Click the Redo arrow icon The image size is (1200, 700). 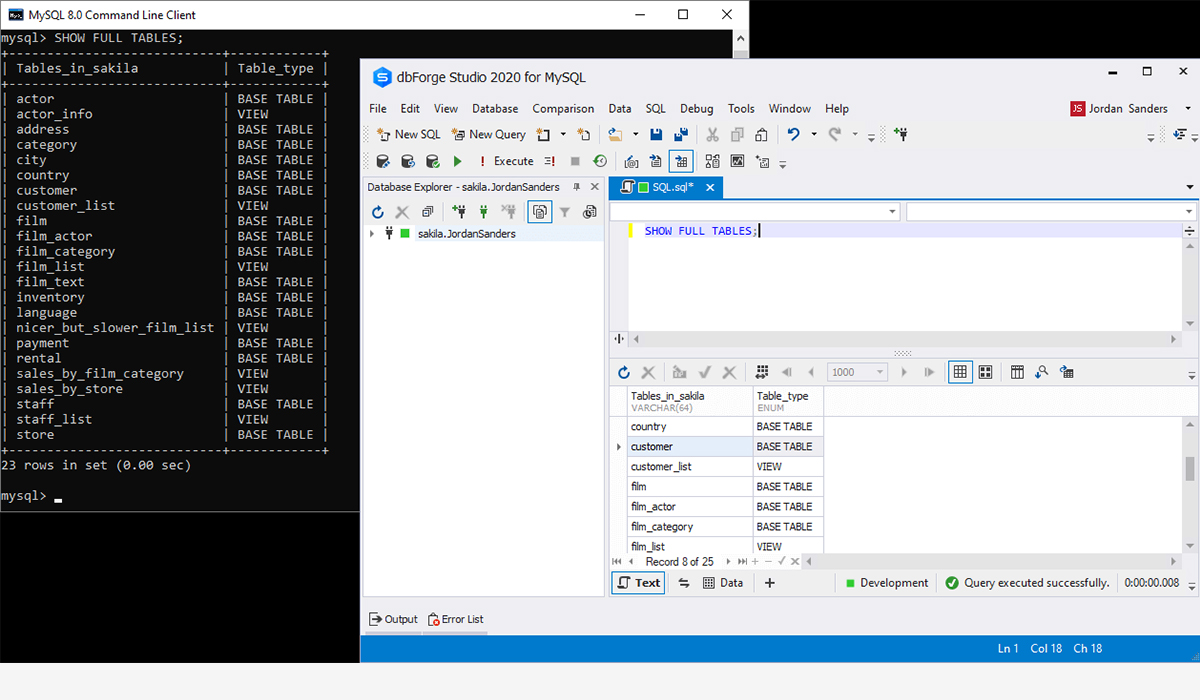pos(834,134)
